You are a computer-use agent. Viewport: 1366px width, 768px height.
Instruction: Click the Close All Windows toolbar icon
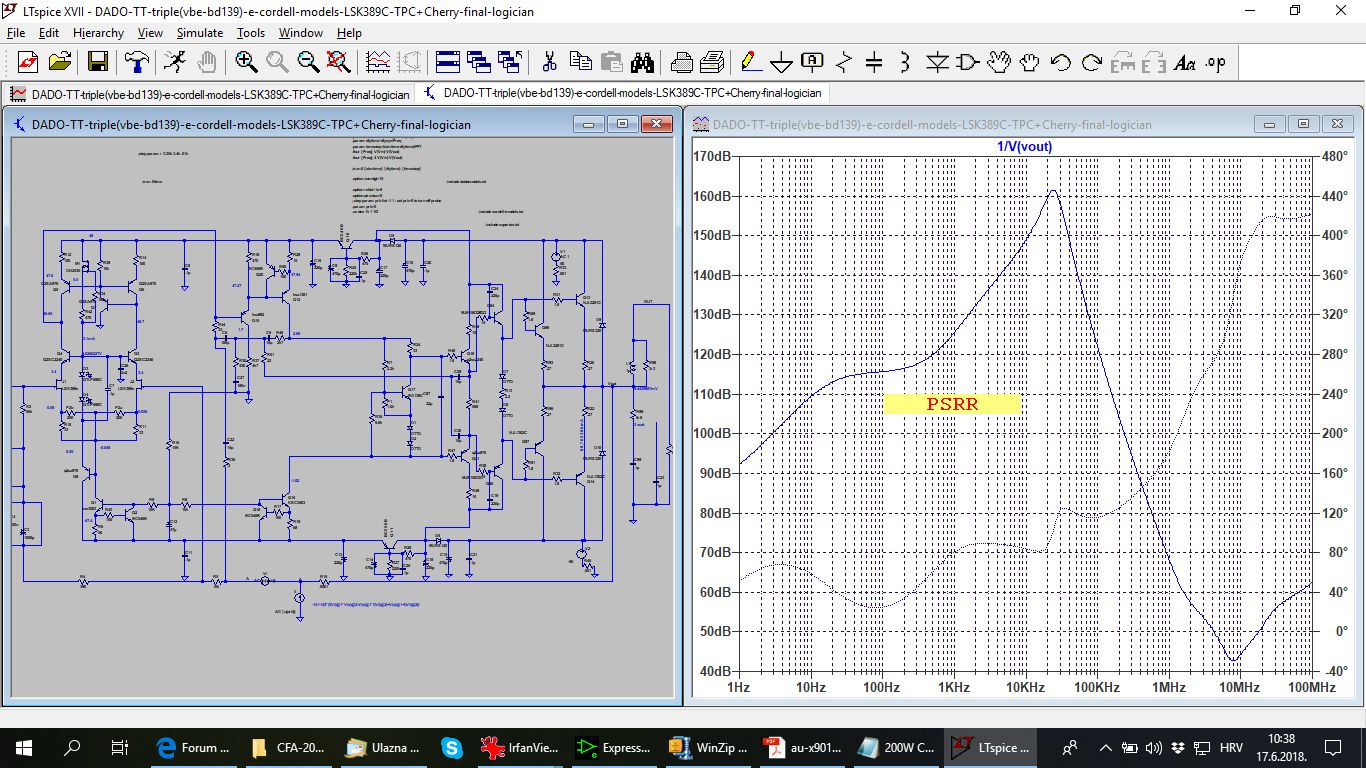click(x=510, y=62)
